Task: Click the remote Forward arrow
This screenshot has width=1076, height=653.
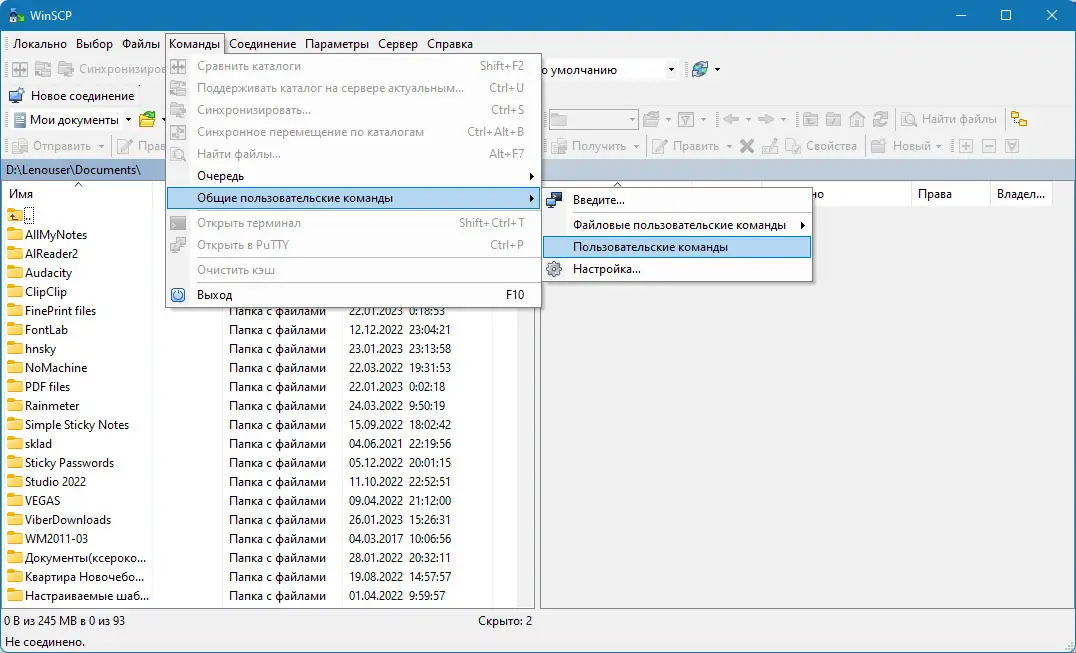Action: [766, 120]
